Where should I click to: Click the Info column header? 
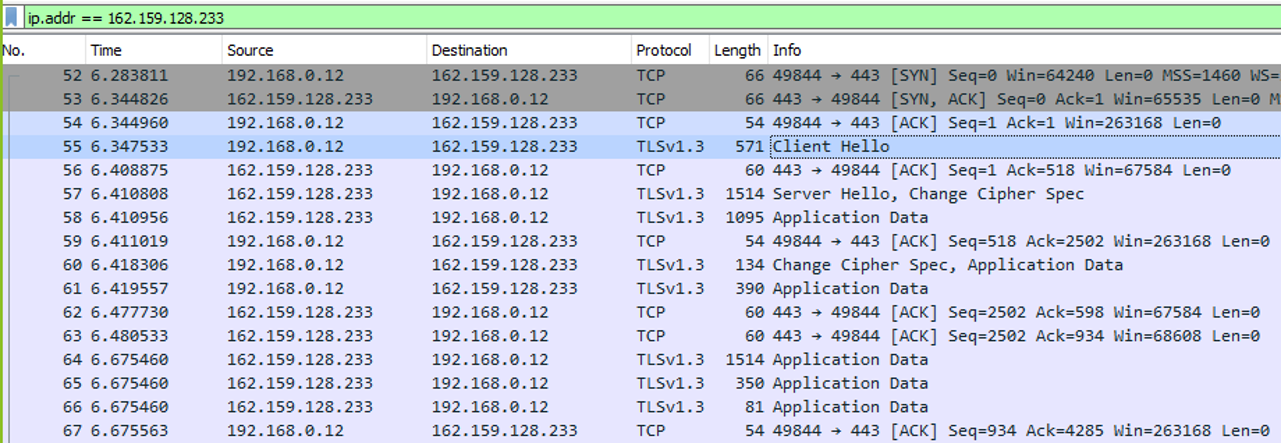point(1024,50)
